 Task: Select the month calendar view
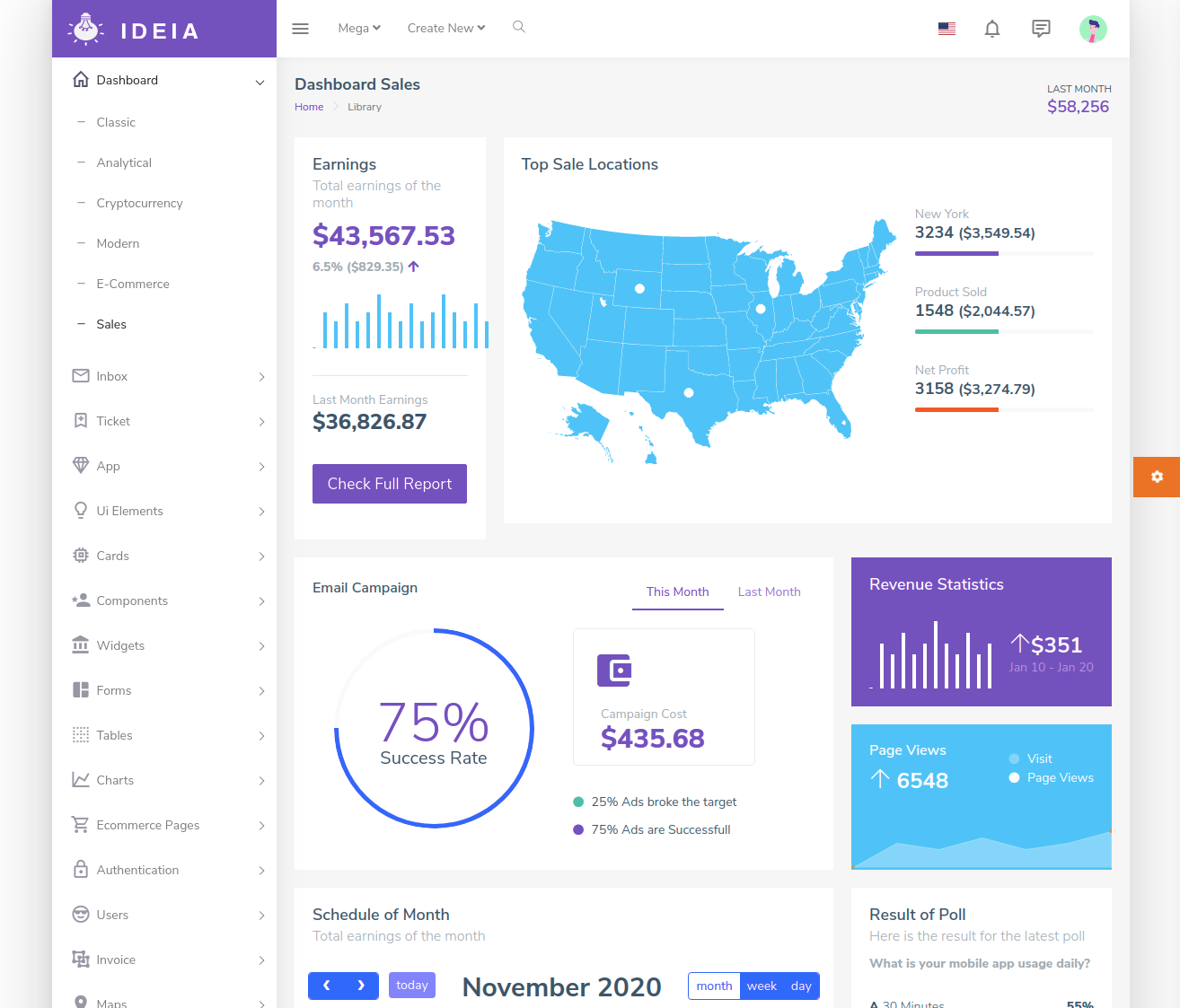(x=714, y=986)
